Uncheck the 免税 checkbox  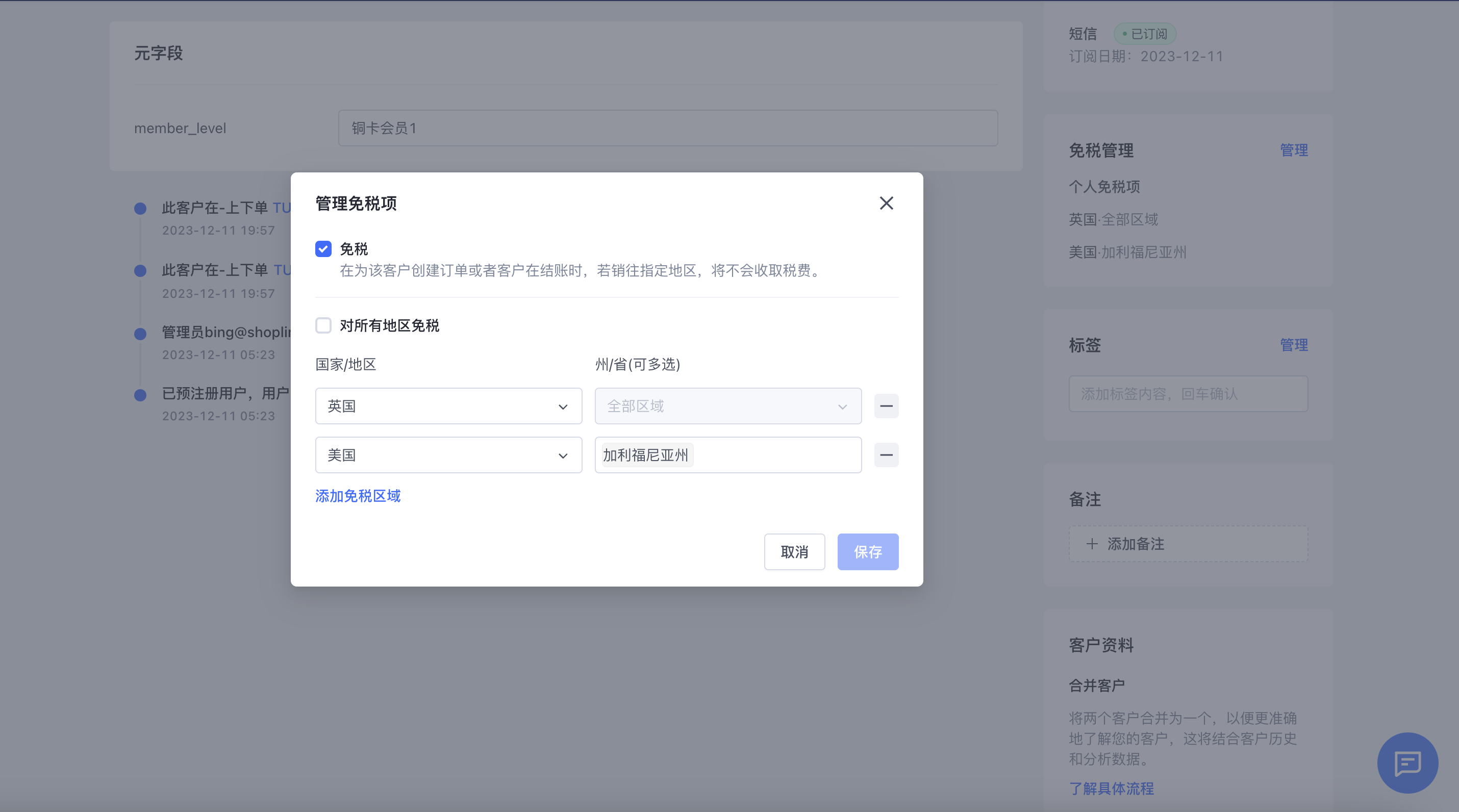pyautogui.click(x=323, y=249)
